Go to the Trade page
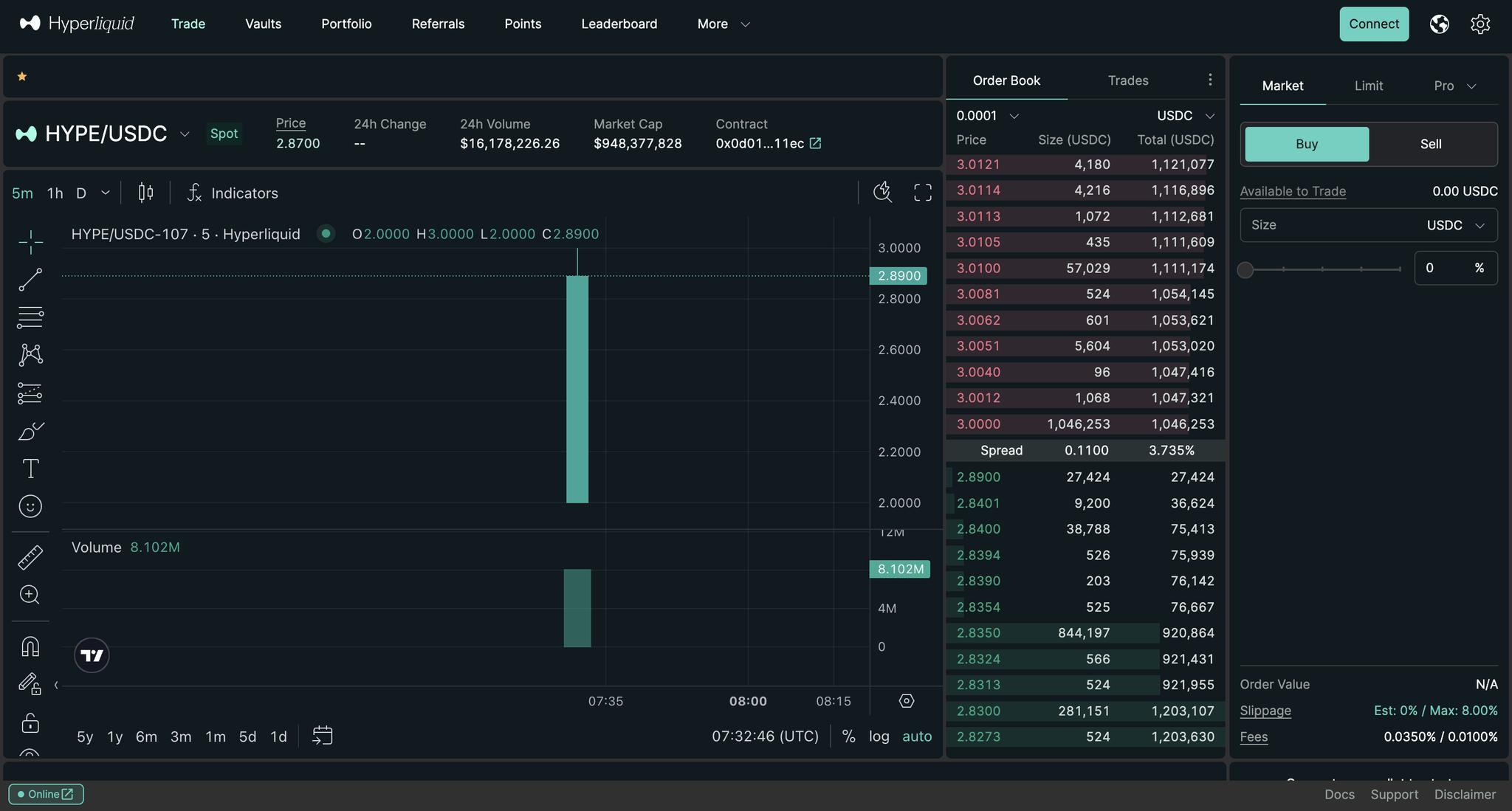1512x811 pixels. coord(188,24)
